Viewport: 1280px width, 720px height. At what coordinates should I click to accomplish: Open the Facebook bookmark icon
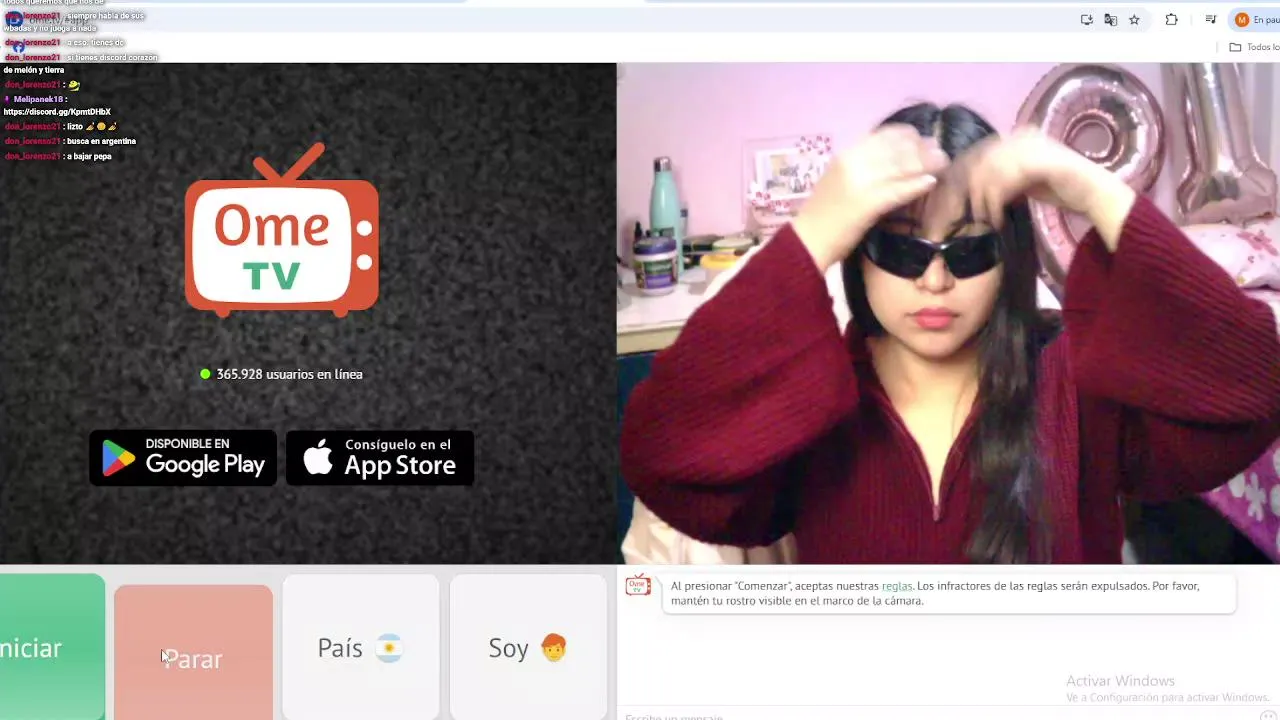pyautogui.click(x=19, y=46)
